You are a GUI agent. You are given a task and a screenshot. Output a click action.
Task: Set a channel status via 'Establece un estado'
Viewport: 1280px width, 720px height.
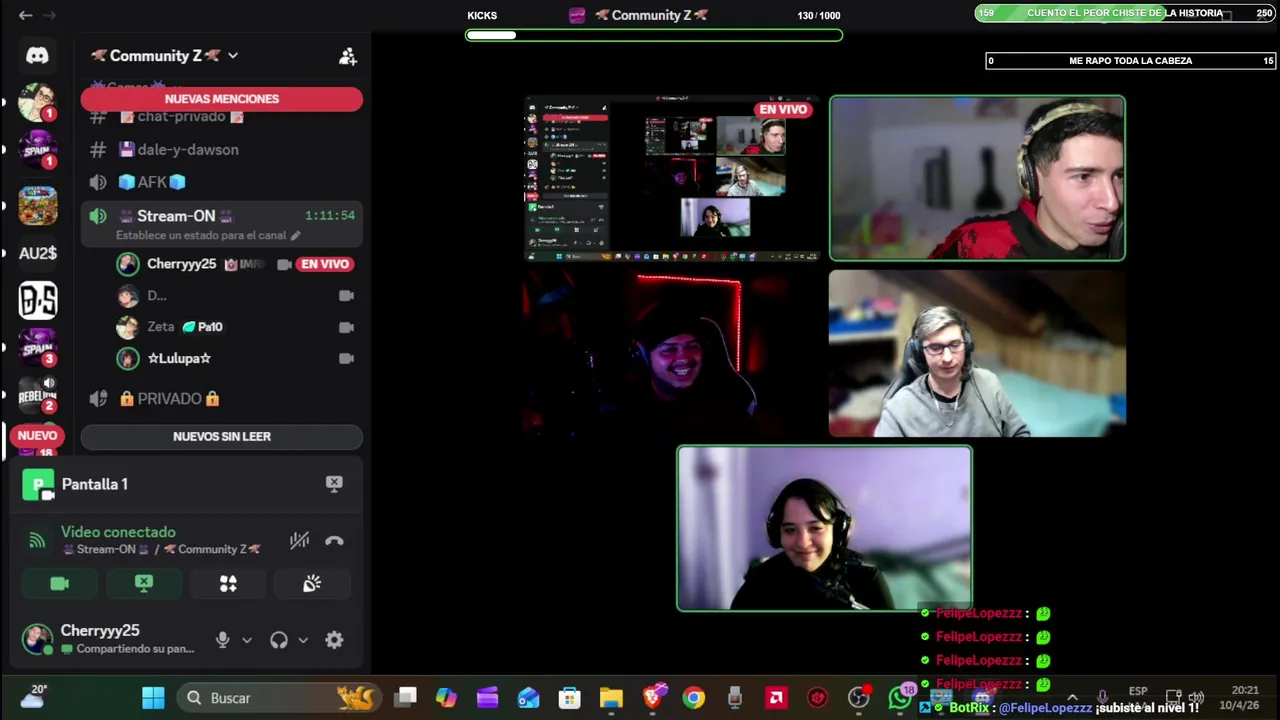[x=208, y=236]
